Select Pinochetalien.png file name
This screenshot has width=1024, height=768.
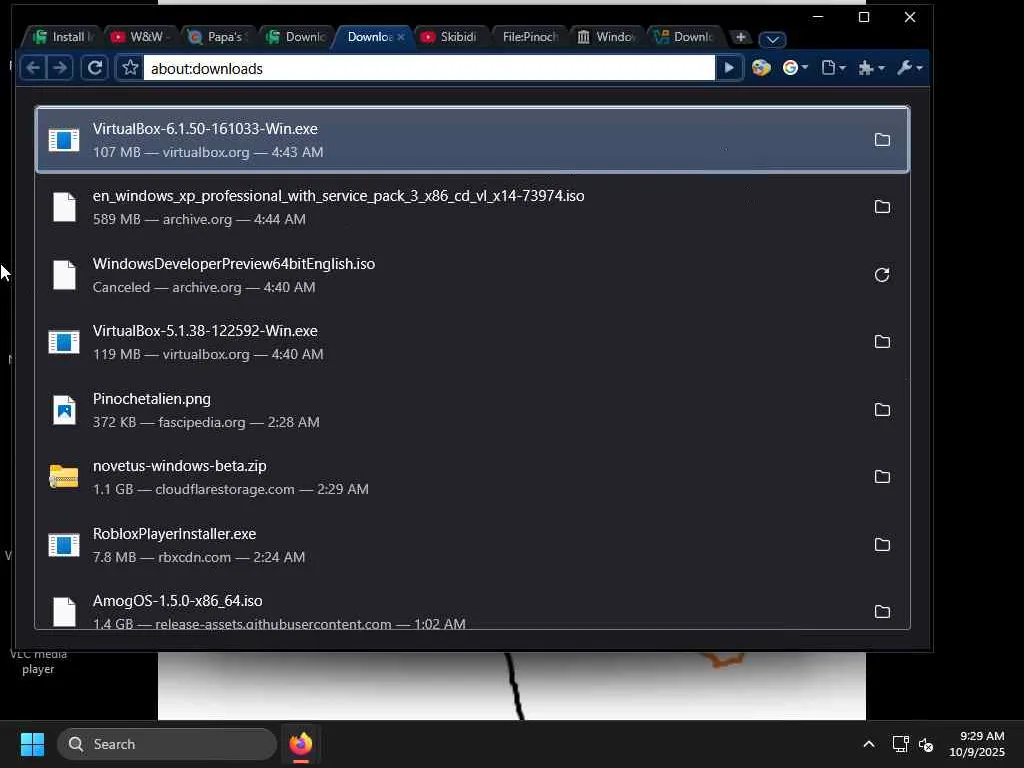click(x=152, y=399)
